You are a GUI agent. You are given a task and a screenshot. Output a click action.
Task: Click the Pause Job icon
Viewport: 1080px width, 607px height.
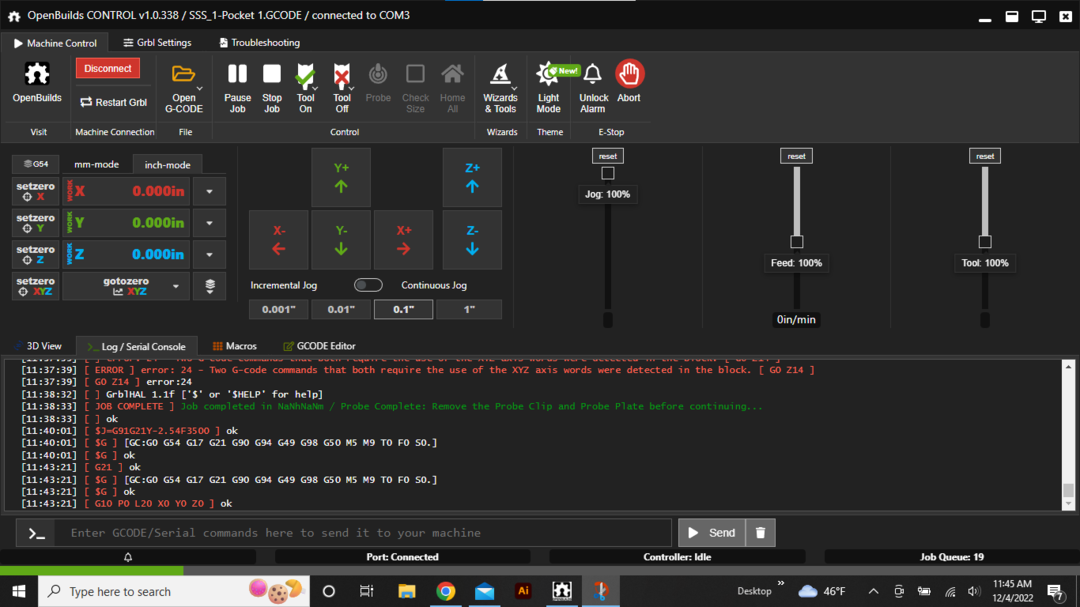[x=237, y=75]
